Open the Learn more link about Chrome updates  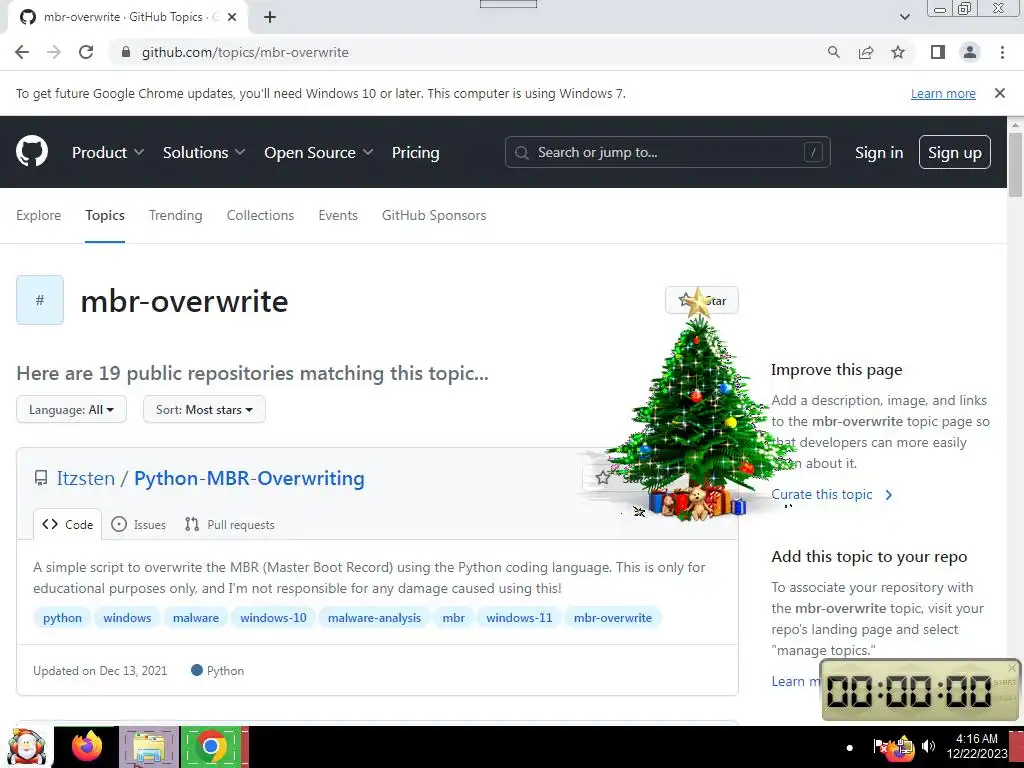(x=943, y=93)
